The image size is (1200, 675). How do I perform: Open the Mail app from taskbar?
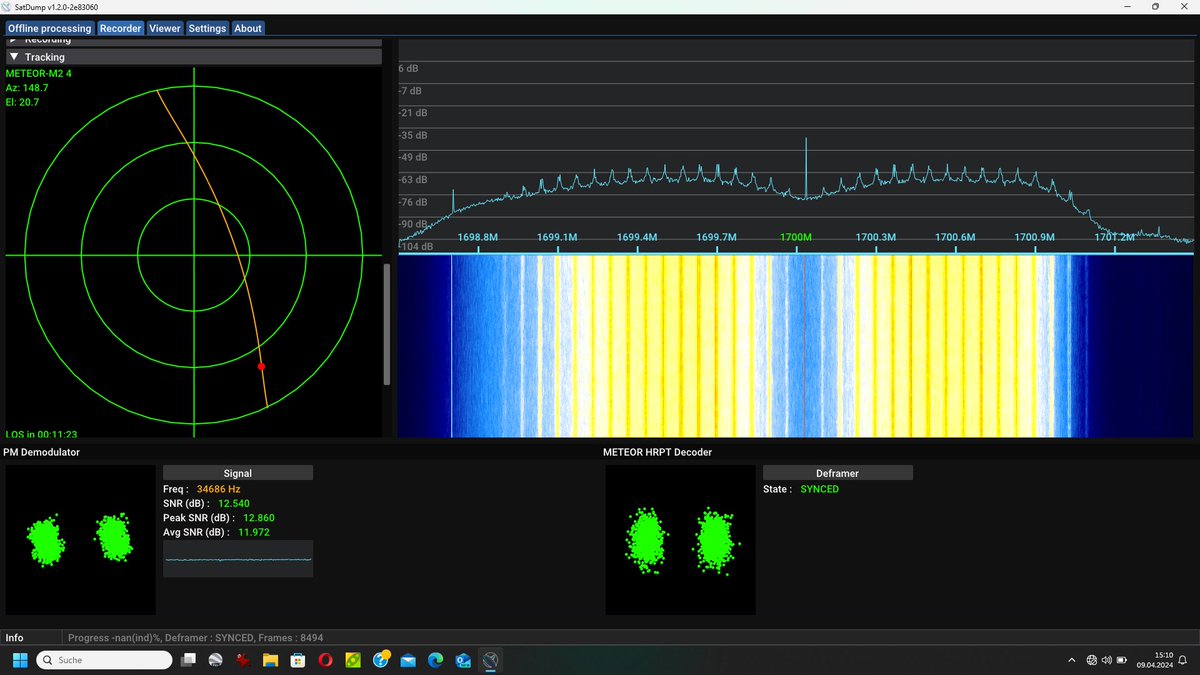coord(408,660)
